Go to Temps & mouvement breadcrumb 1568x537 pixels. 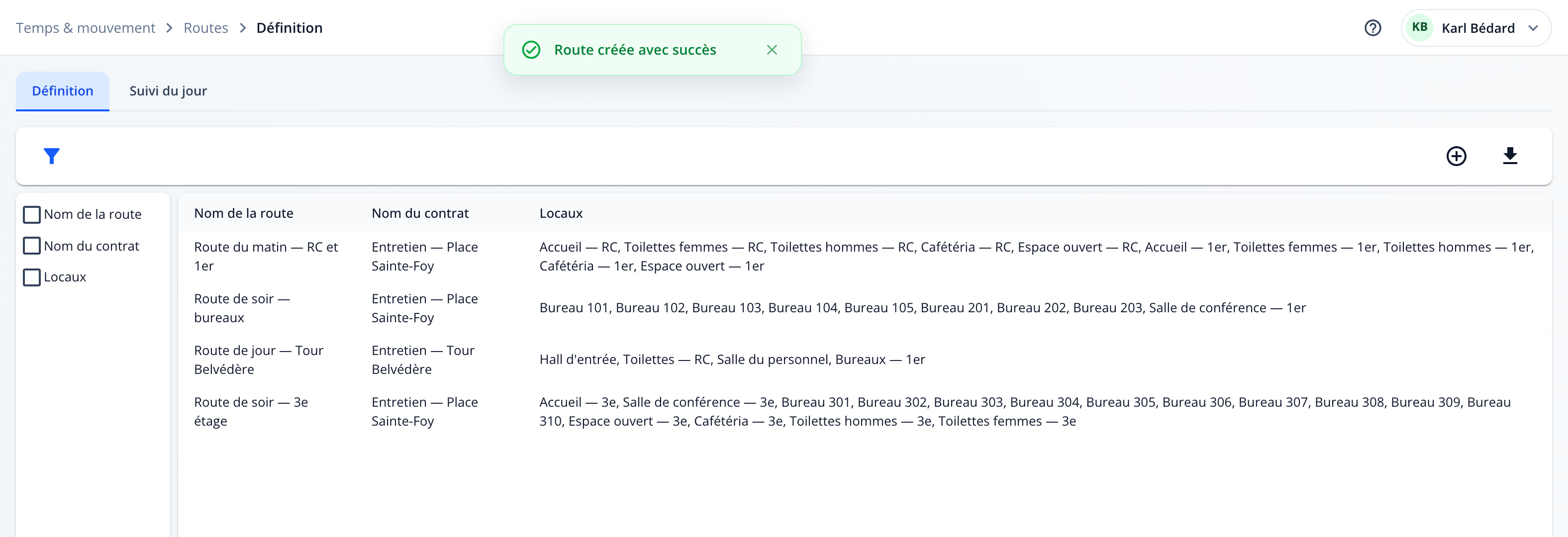tap(85, 28)
